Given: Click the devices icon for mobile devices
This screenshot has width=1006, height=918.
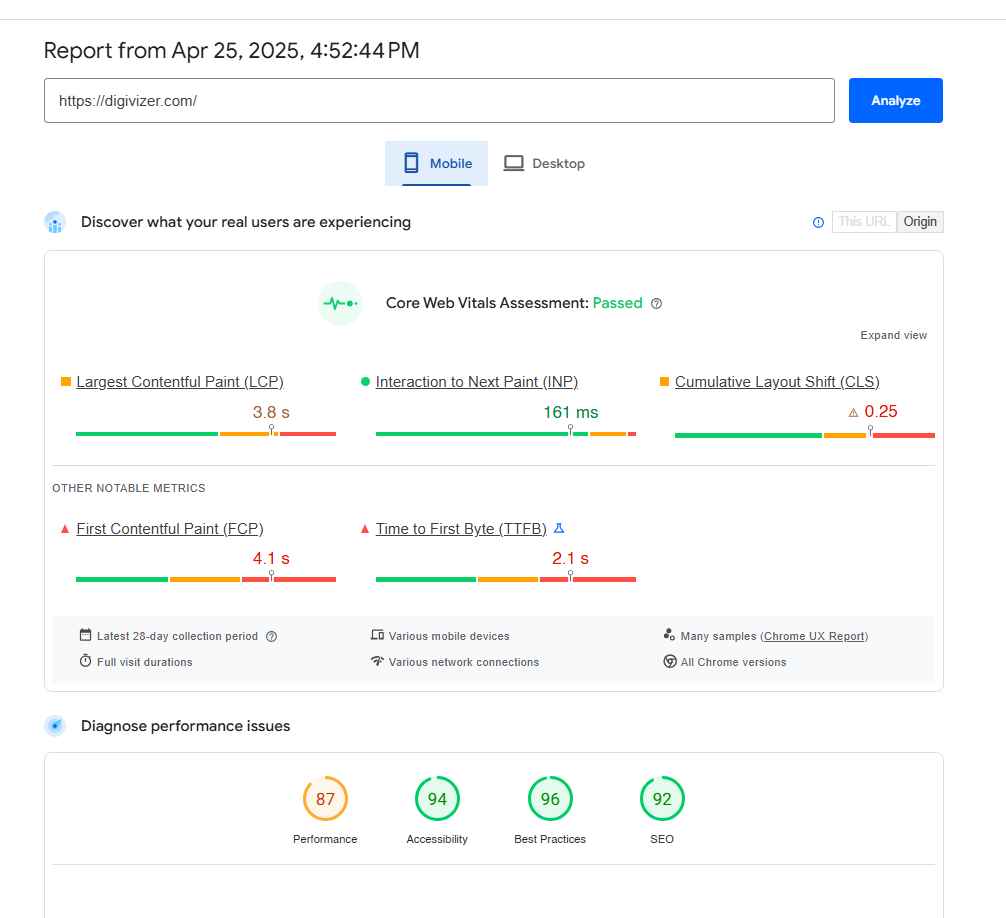Looking at the screenshot, I should point(377,635).
